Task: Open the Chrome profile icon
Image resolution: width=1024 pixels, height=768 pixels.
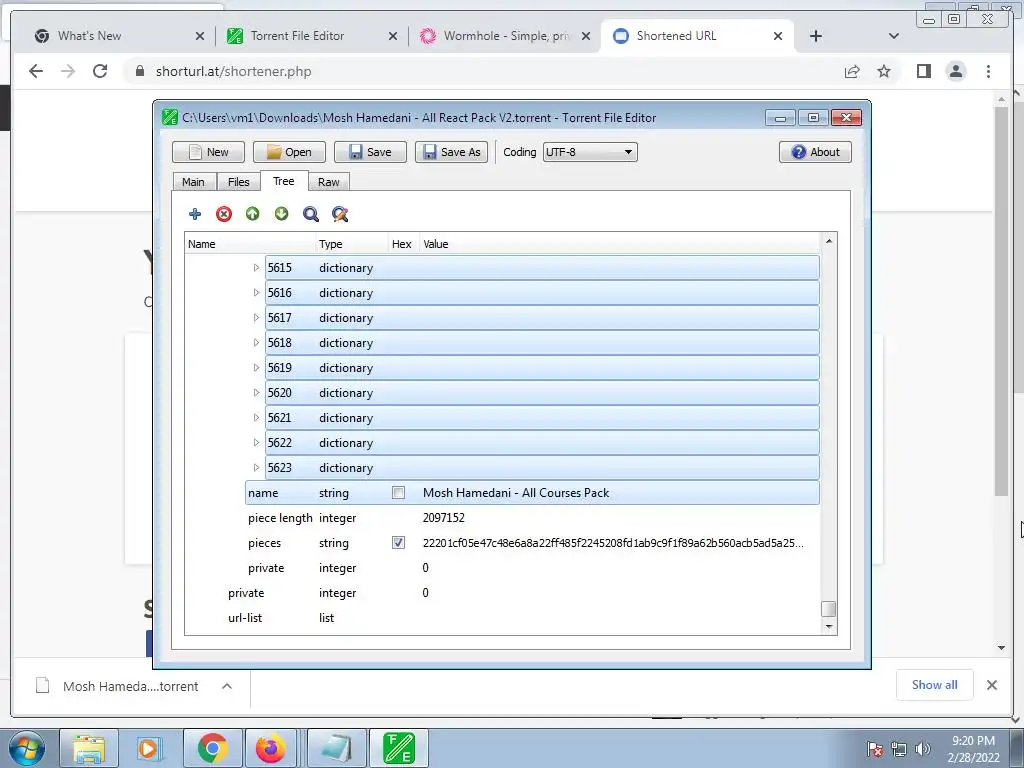Action: pyautogui.click(x=956, y=71)
